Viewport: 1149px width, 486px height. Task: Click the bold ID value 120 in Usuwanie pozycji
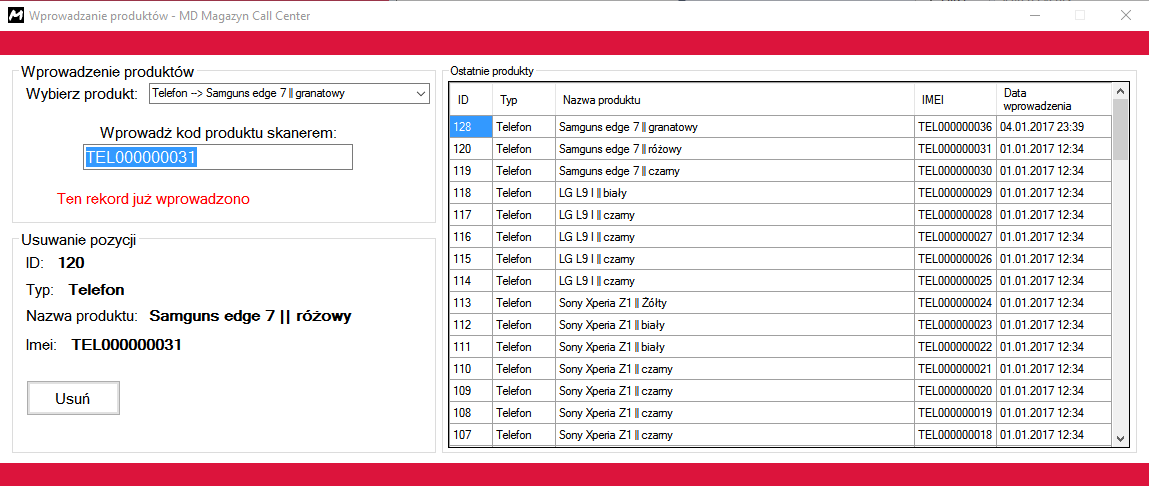pos(72,262)
